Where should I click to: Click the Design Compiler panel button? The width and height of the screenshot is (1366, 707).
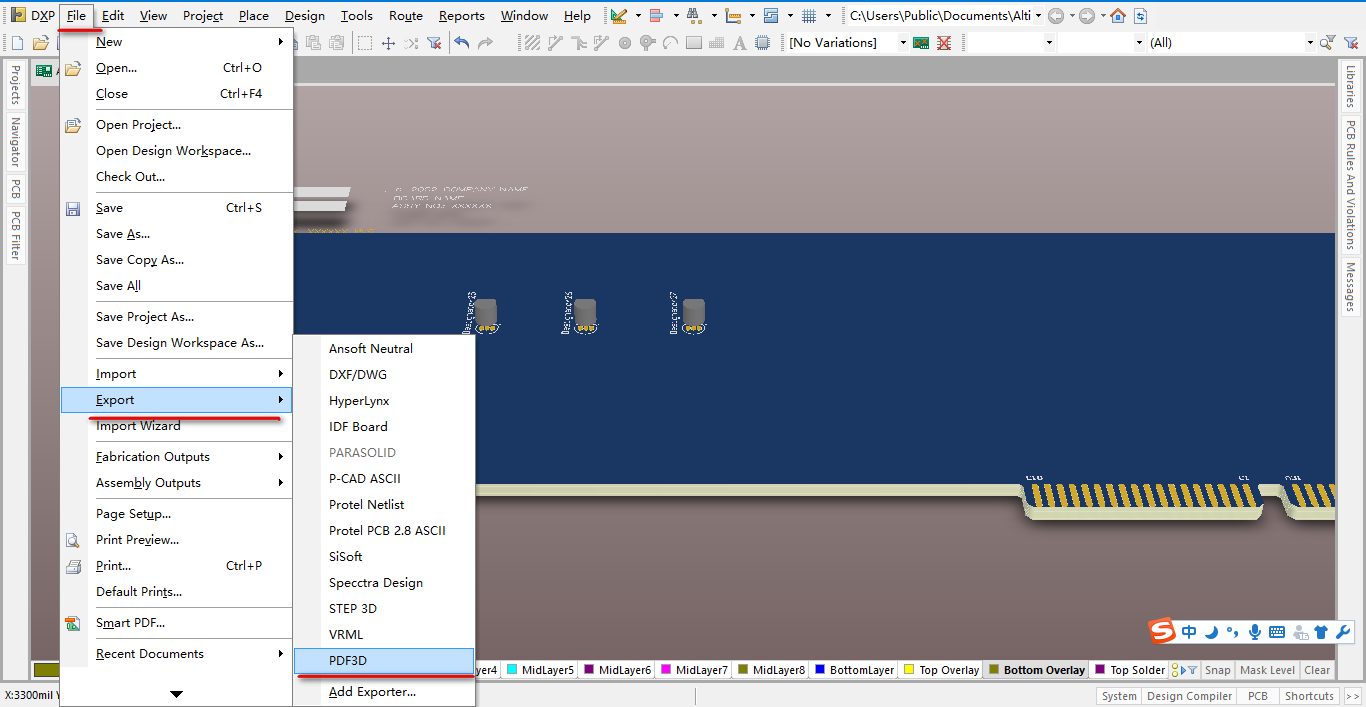(1189, 696)
